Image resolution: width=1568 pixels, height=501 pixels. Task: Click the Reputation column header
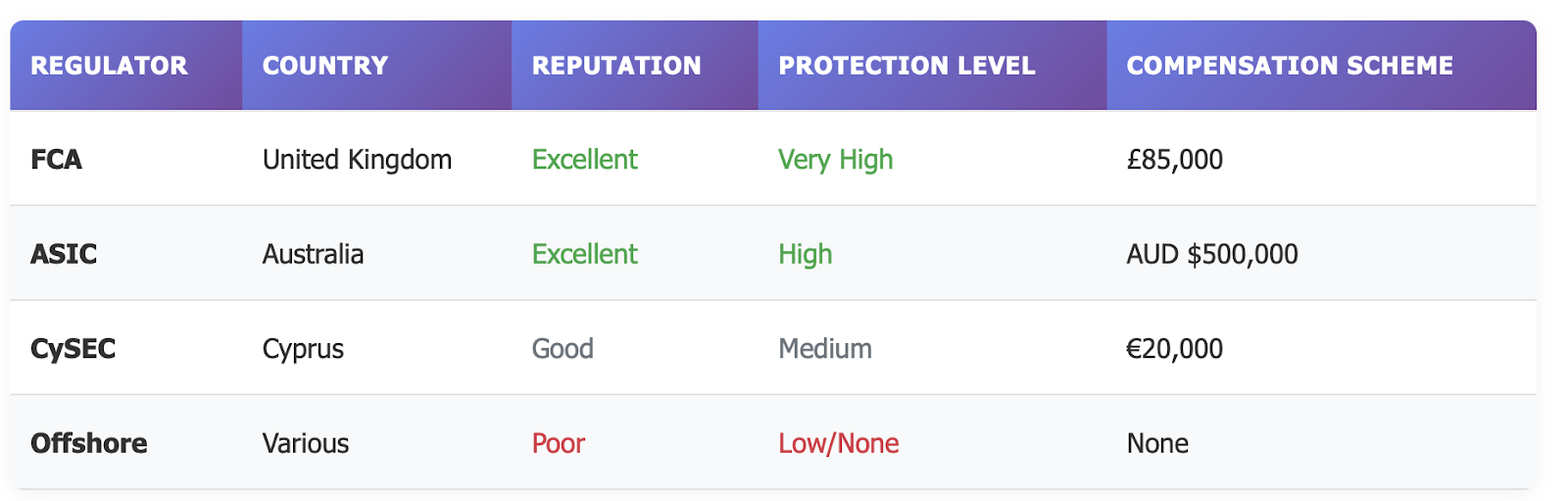pyautogui.click(x=616, y=66)
